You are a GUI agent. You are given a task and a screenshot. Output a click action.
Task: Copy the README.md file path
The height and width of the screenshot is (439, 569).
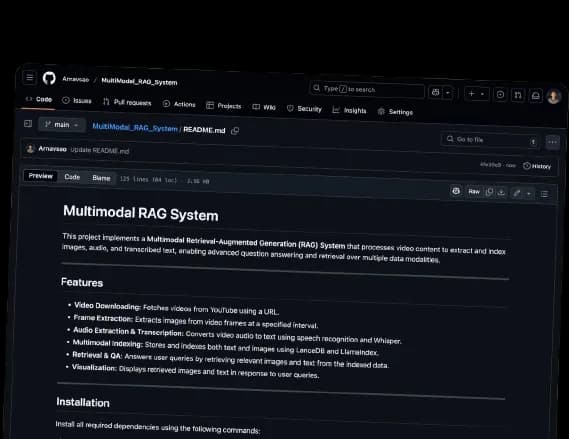[235, 131]
